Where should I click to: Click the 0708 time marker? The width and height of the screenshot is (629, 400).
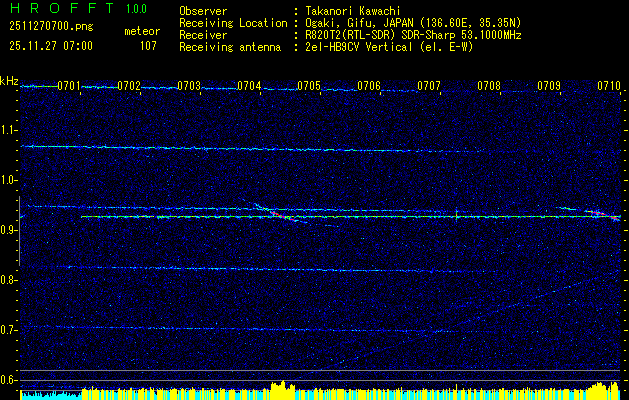click(x=489, y=86)
